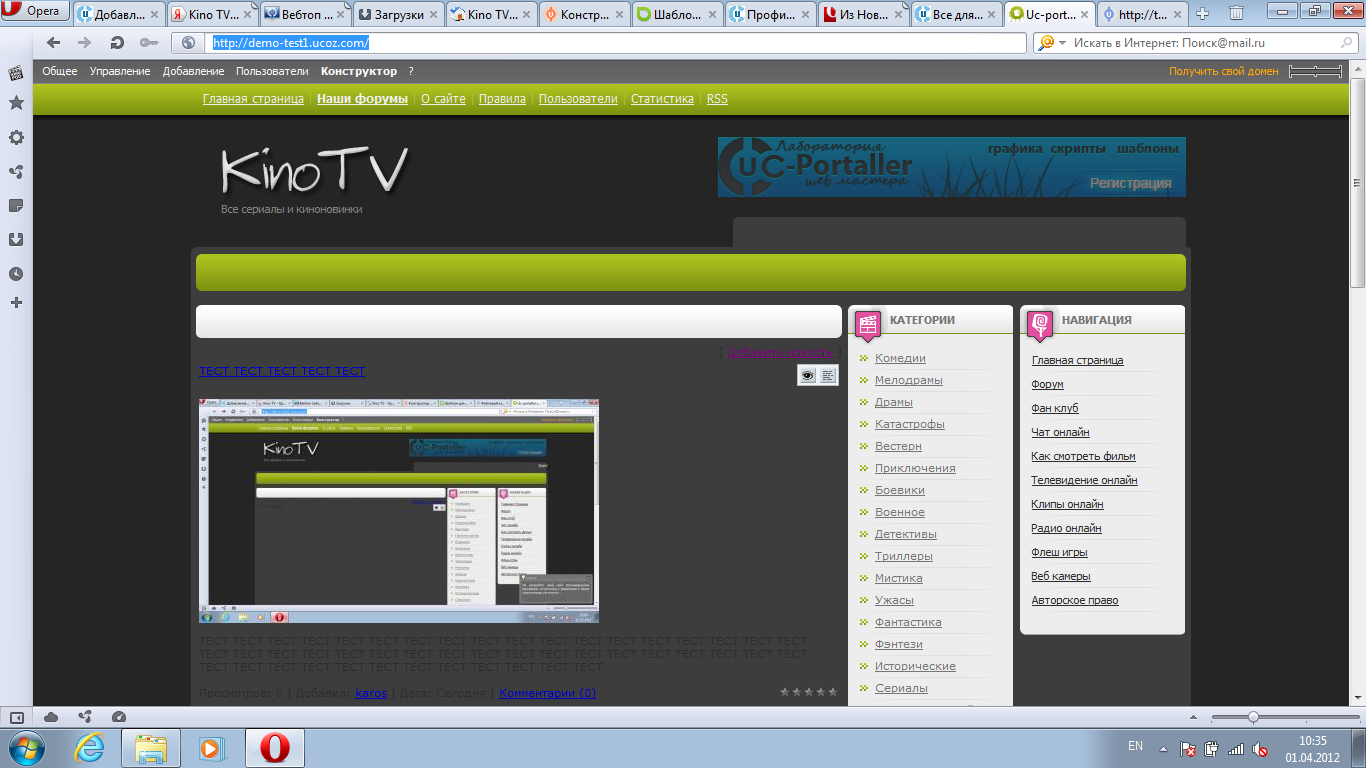The height and width of the screenshot is (768, 1366).
Task: Adjust the page zoom slider
Action: (x=1283, y=717)
